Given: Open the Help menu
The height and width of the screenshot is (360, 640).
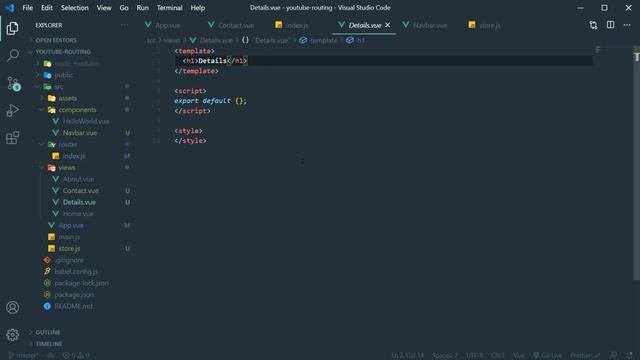Looking at the screenshot, I should [198, 8].
